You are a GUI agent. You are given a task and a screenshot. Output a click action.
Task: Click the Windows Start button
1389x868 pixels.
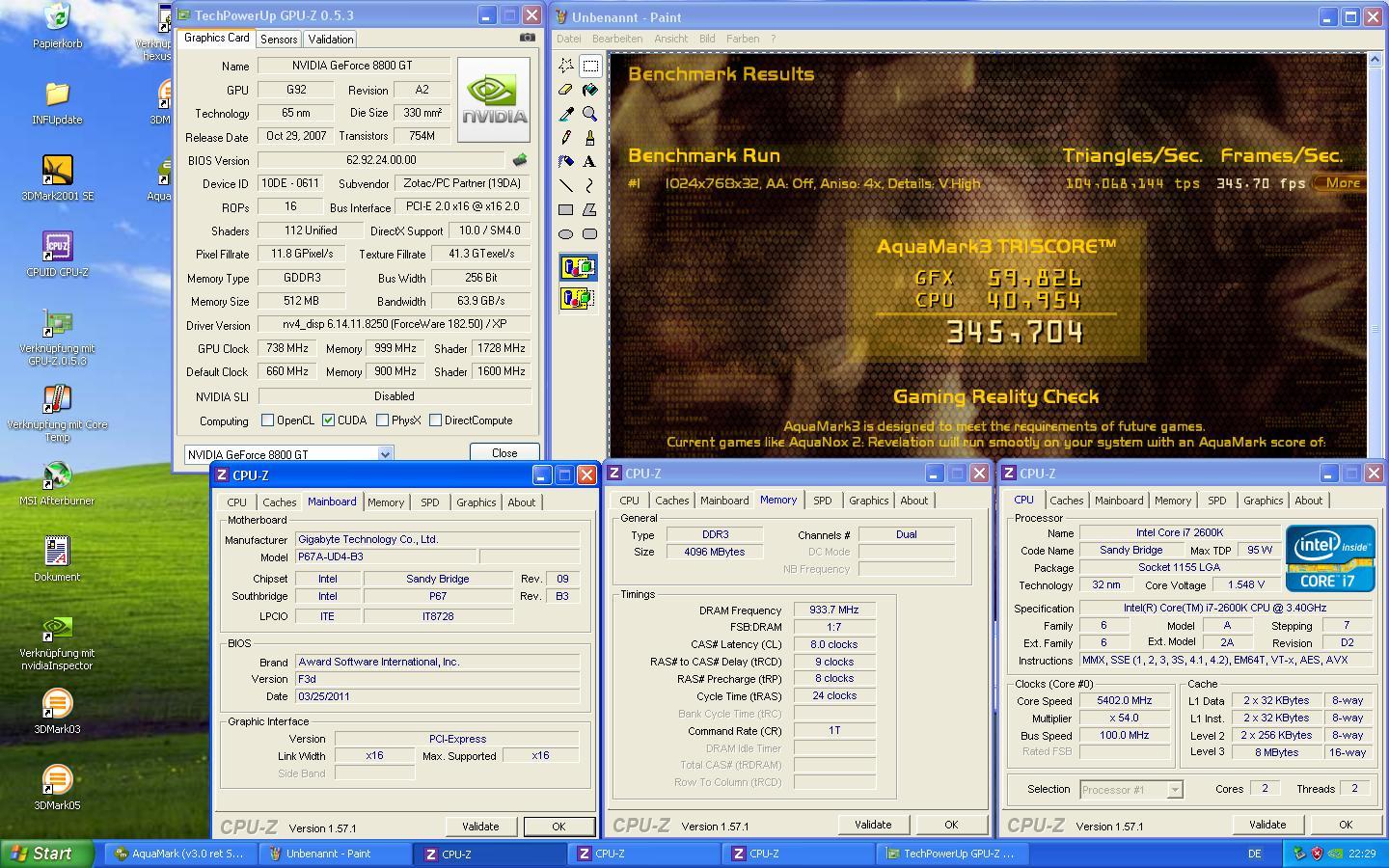(x=47, y=854)
